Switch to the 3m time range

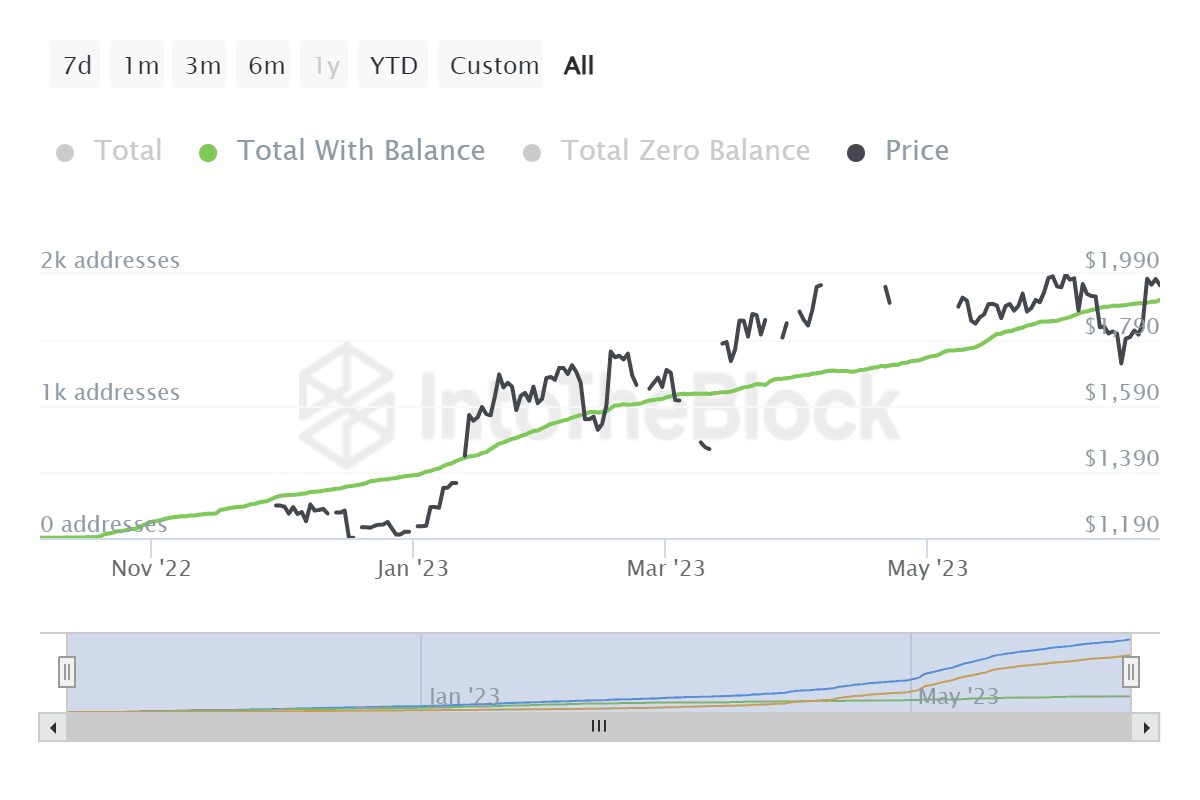tap(202, 66)
